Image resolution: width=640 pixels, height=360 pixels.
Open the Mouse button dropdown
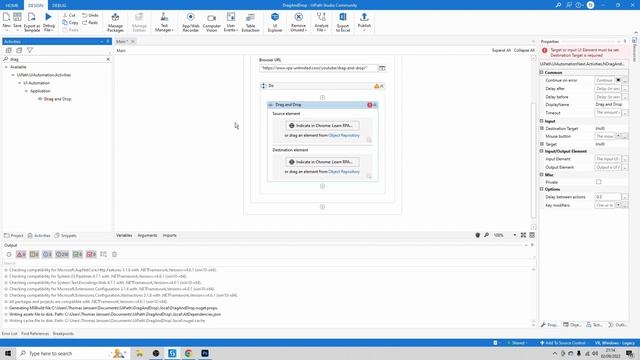pyautogui.click(x=618, y=136)
